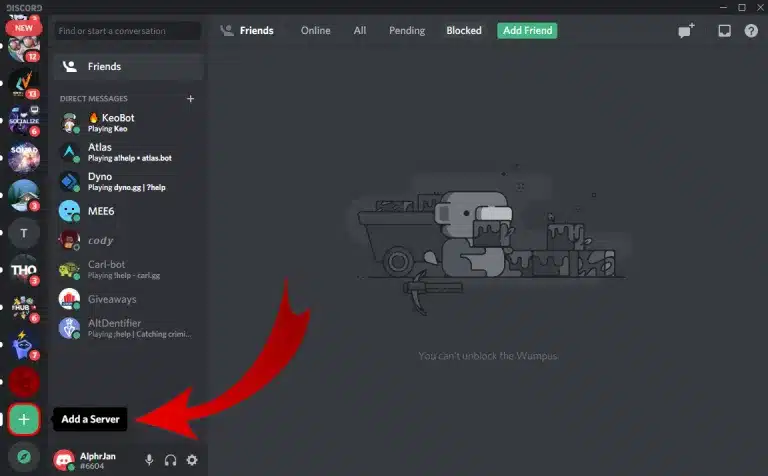The image size is (768, 476).
Task: Click the green Add a Server plus icon
Action: point(24,419)
